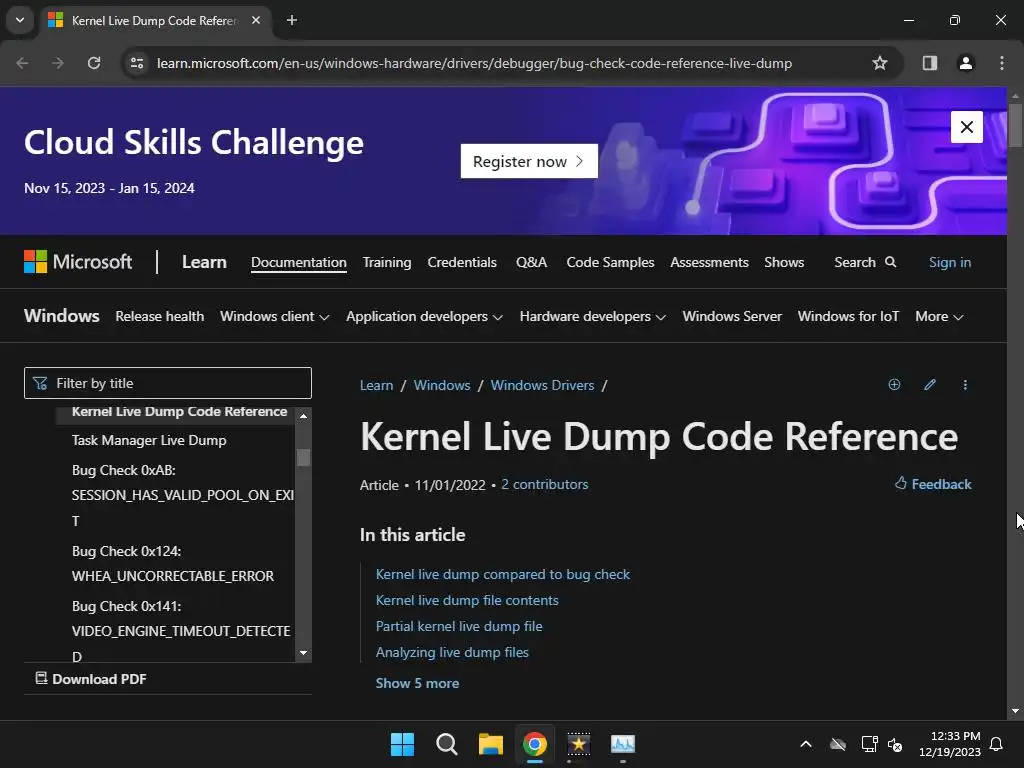Dismiss the Cloud Skills Challenge banner
Viewport: 1024px width, 768px height.
pos(967,127)
